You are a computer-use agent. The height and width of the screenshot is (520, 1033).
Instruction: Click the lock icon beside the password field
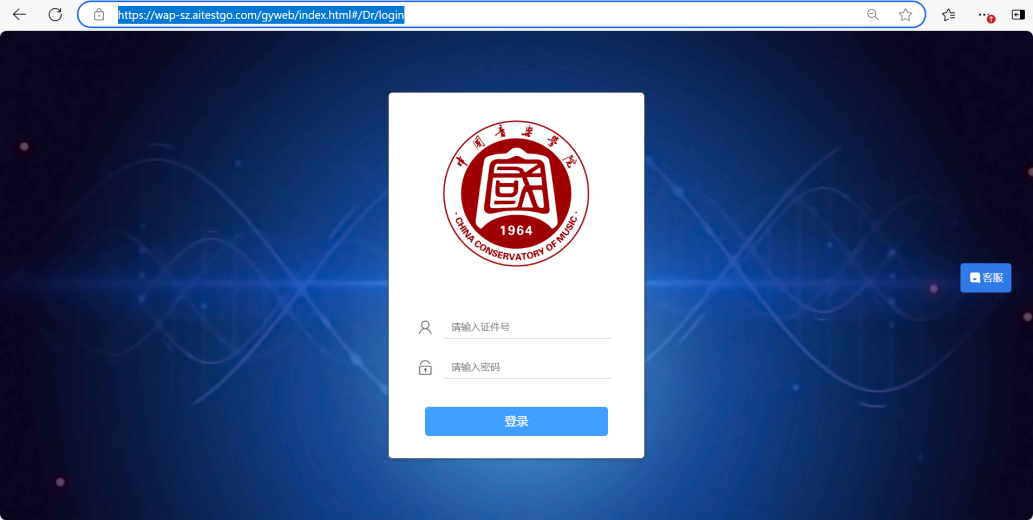click(x=425, y=368)
